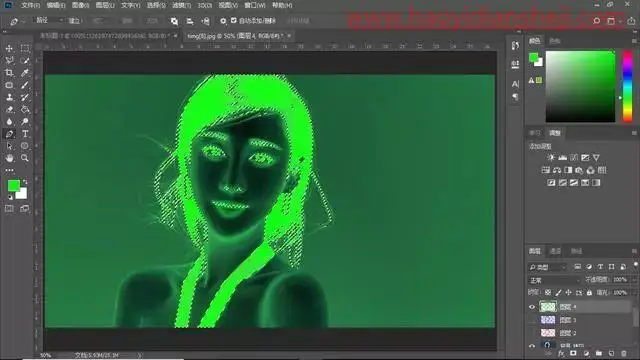Viewport: 640px width, 360px height.
Task: Toggle lock all padlock icon
Action: coord(589,293)
